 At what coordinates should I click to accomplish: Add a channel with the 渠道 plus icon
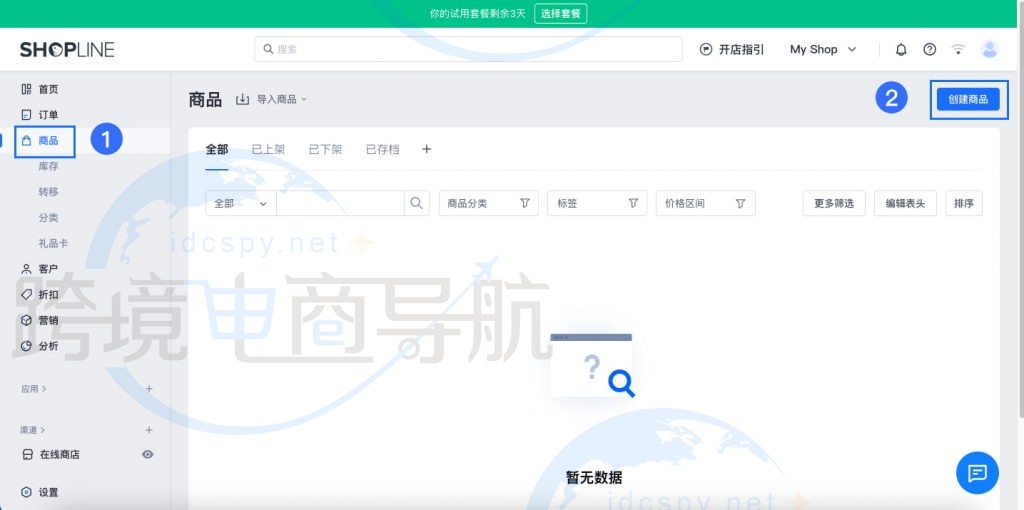[x=149, y=430]
